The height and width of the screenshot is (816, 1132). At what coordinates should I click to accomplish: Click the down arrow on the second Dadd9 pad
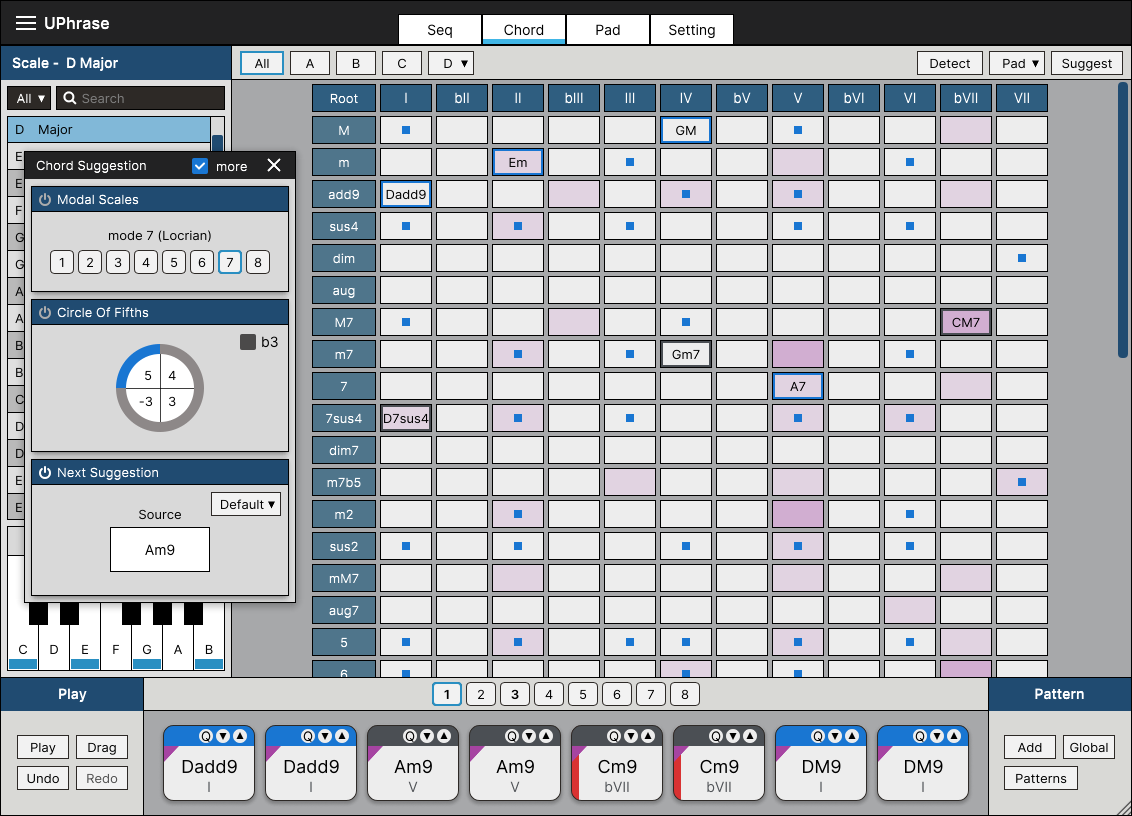point(325,736)
